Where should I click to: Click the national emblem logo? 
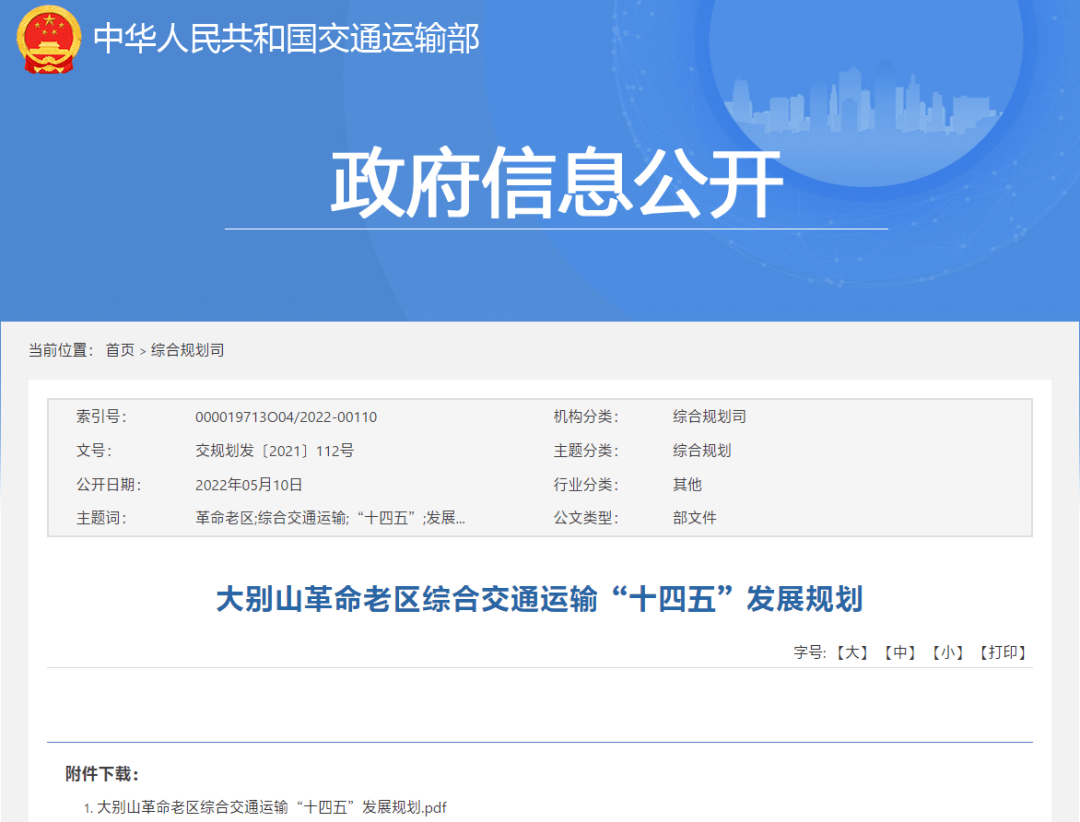click(x=49, y=39)
